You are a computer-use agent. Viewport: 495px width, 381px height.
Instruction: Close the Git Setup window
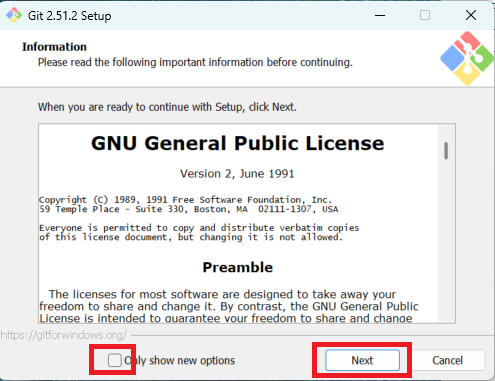pyautogui.click(x=471, y=15)
